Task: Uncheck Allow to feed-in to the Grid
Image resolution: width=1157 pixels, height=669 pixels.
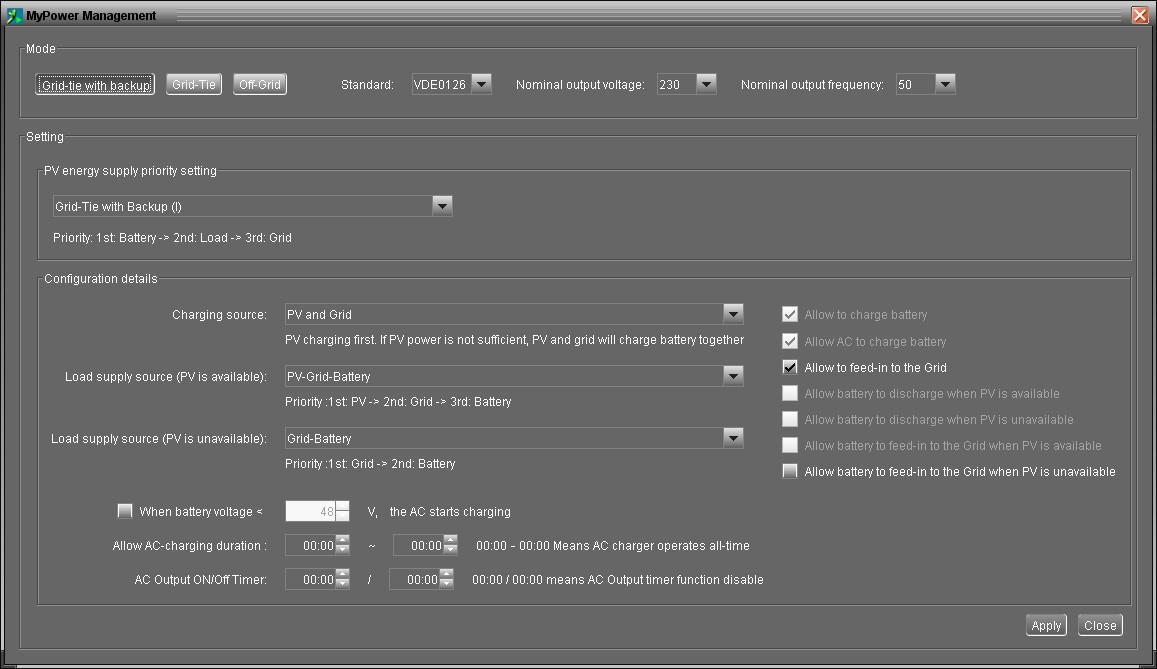Action: (x=790, y=367)
